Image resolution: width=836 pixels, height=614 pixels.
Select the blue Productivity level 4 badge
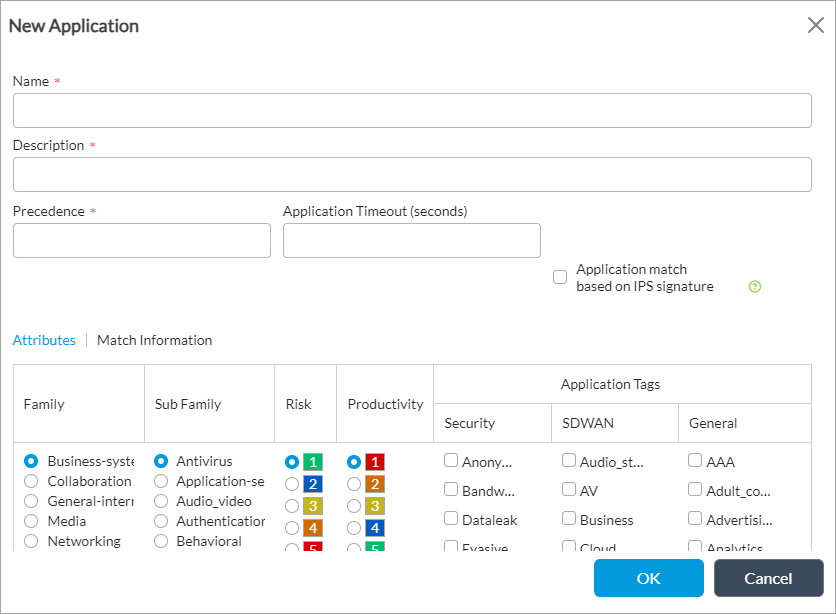click(x=374, y=527)
